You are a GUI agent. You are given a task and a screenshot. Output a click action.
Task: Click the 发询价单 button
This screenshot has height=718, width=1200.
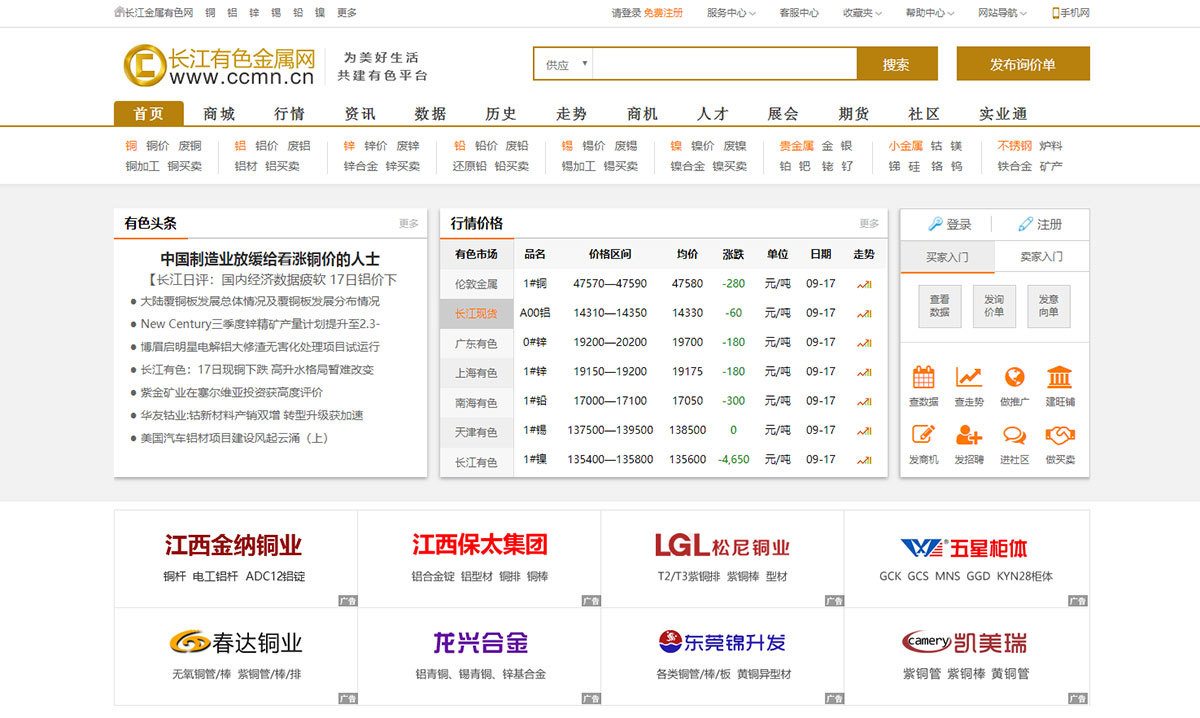pyautogui.click(x=994, y=306)
